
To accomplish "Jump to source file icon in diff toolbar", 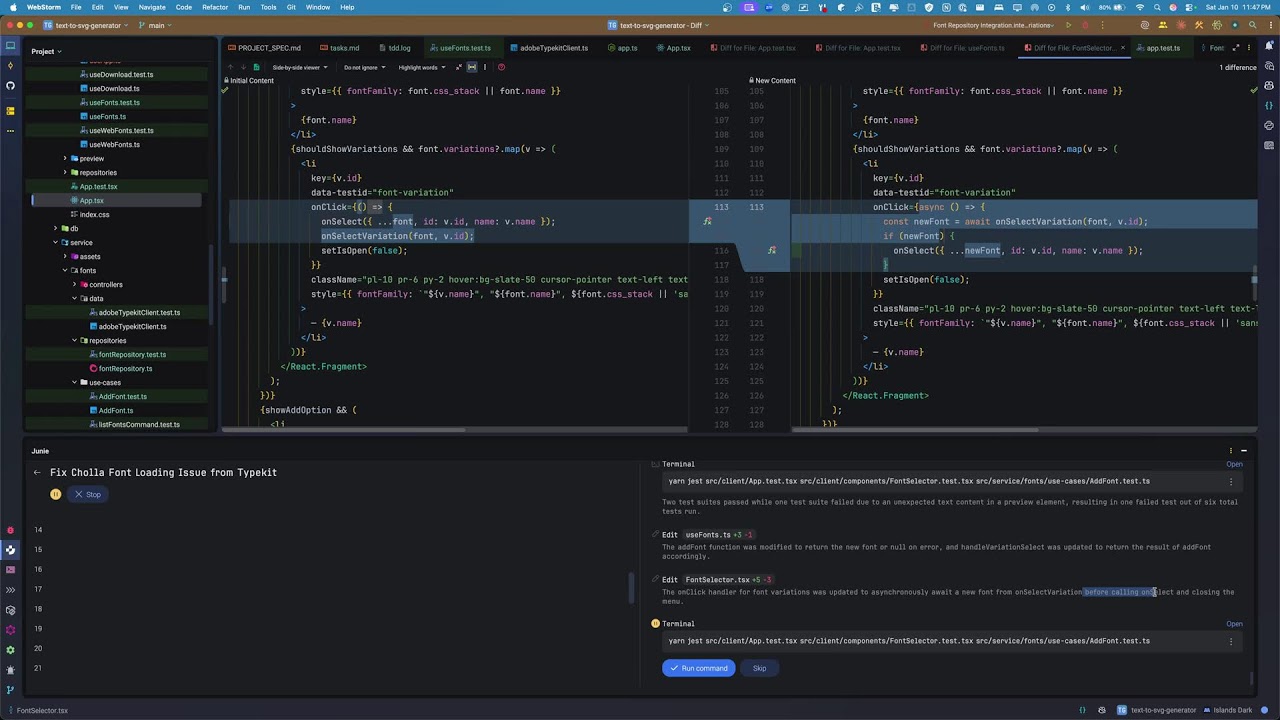I will pos(256,67).
